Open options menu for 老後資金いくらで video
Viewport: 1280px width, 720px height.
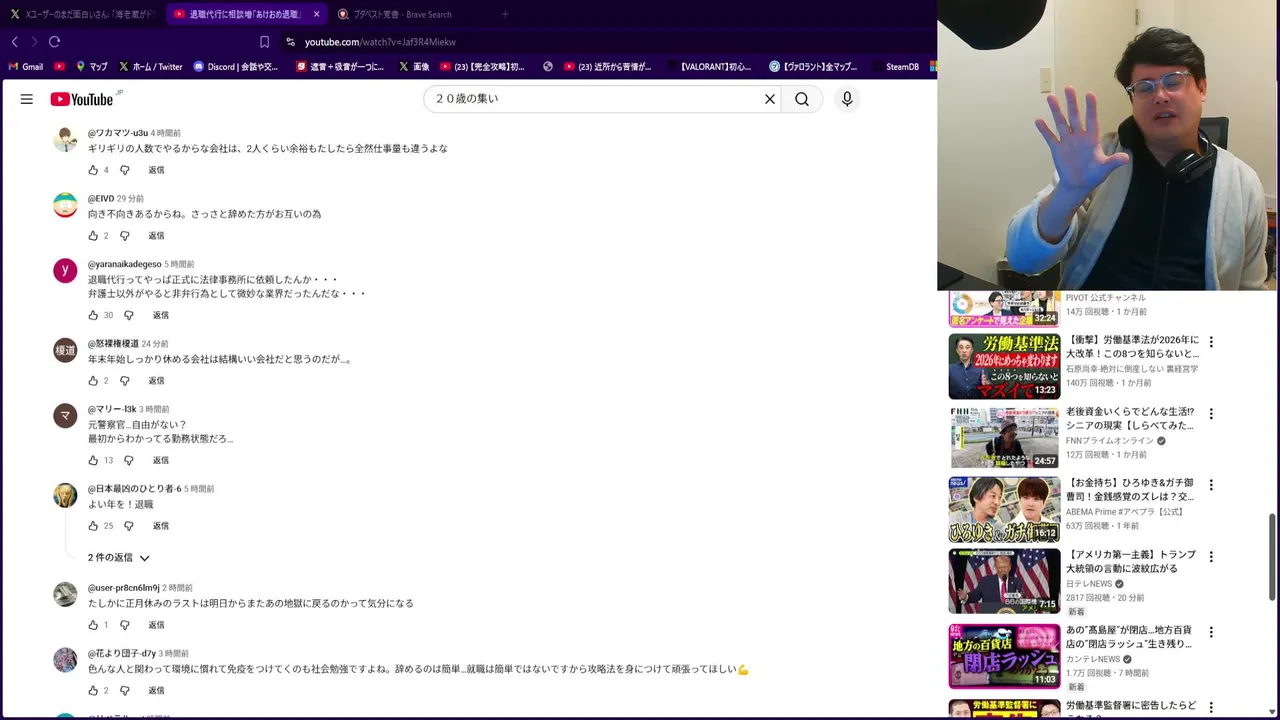pyautogui.click(x=1211, y=413)
